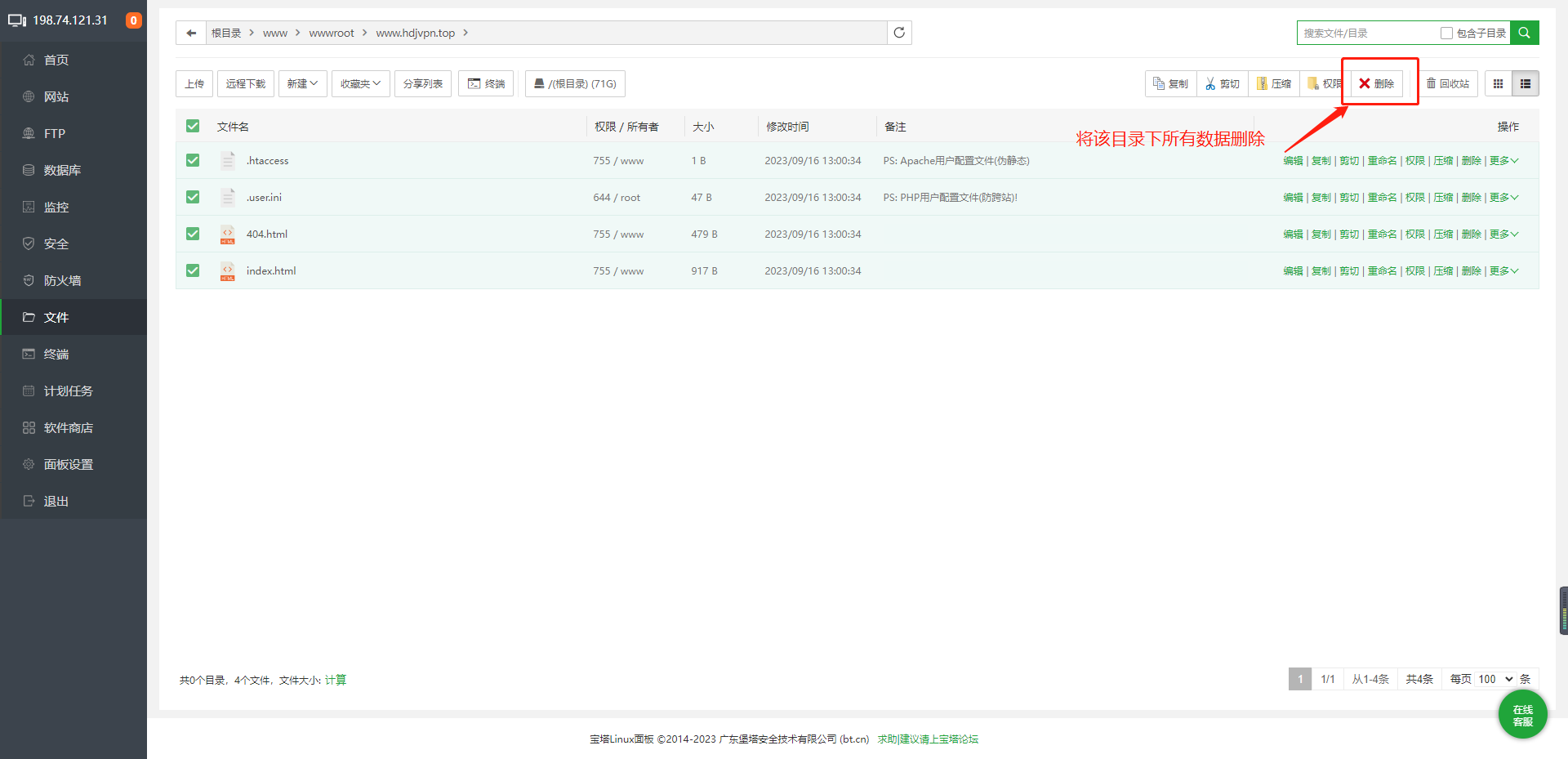Click the back arrow in path bar

(191, 33)
